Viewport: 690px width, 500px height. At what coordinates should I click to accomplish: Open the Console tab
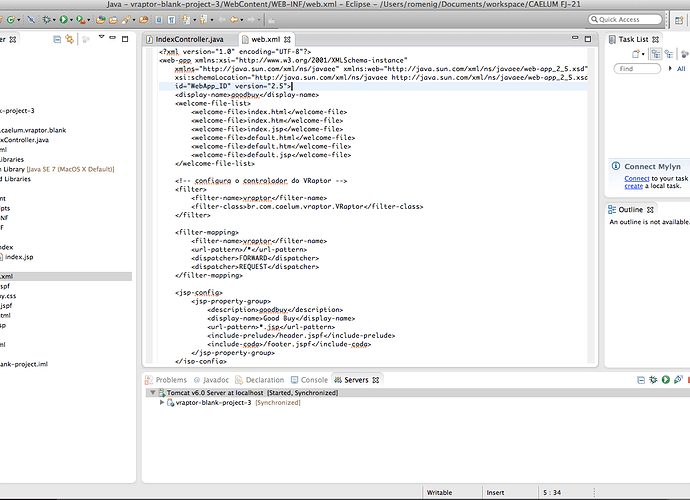[314, 380]
